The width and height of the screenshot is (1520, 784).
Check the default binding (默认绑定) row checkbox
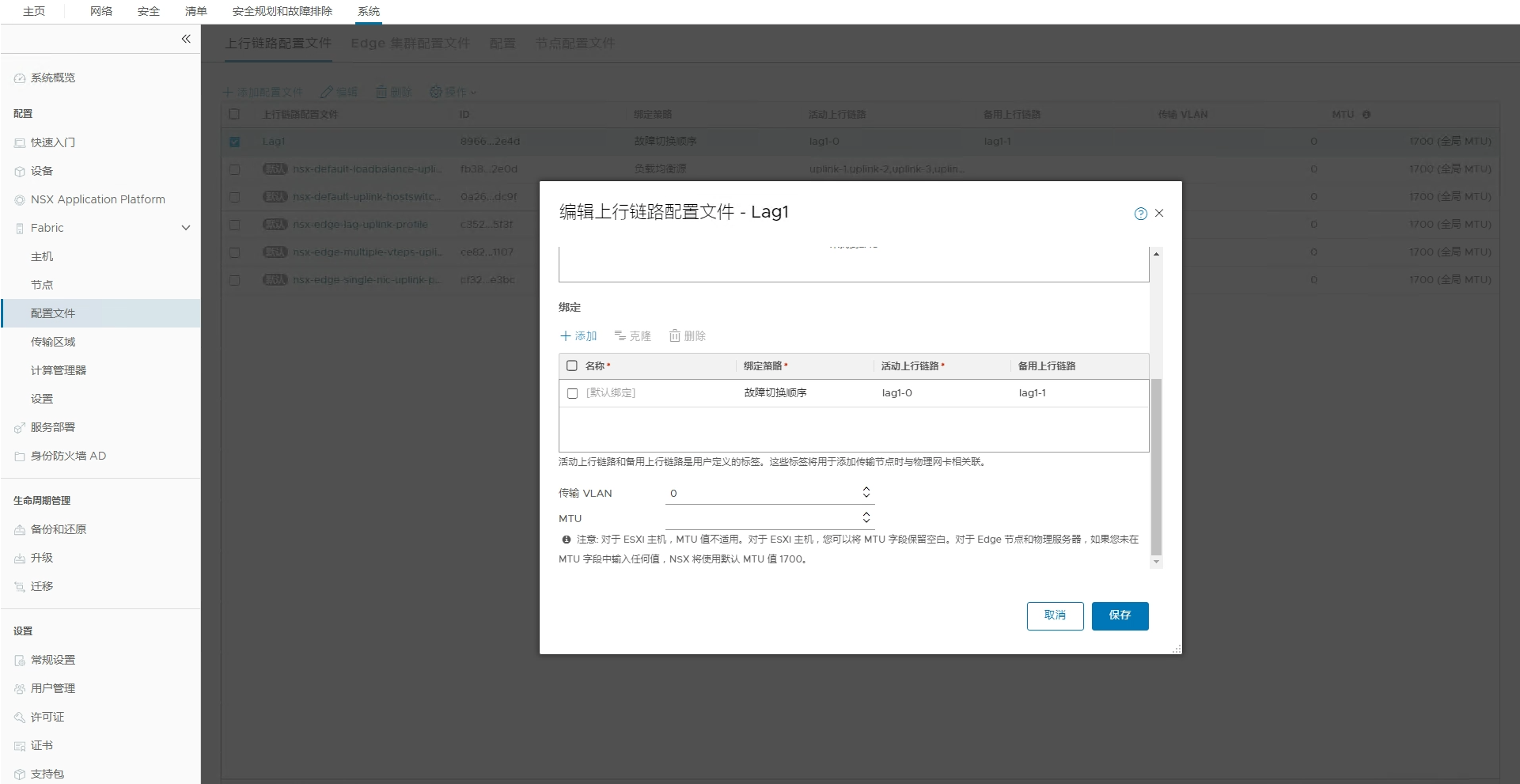(x=573, y=393)
